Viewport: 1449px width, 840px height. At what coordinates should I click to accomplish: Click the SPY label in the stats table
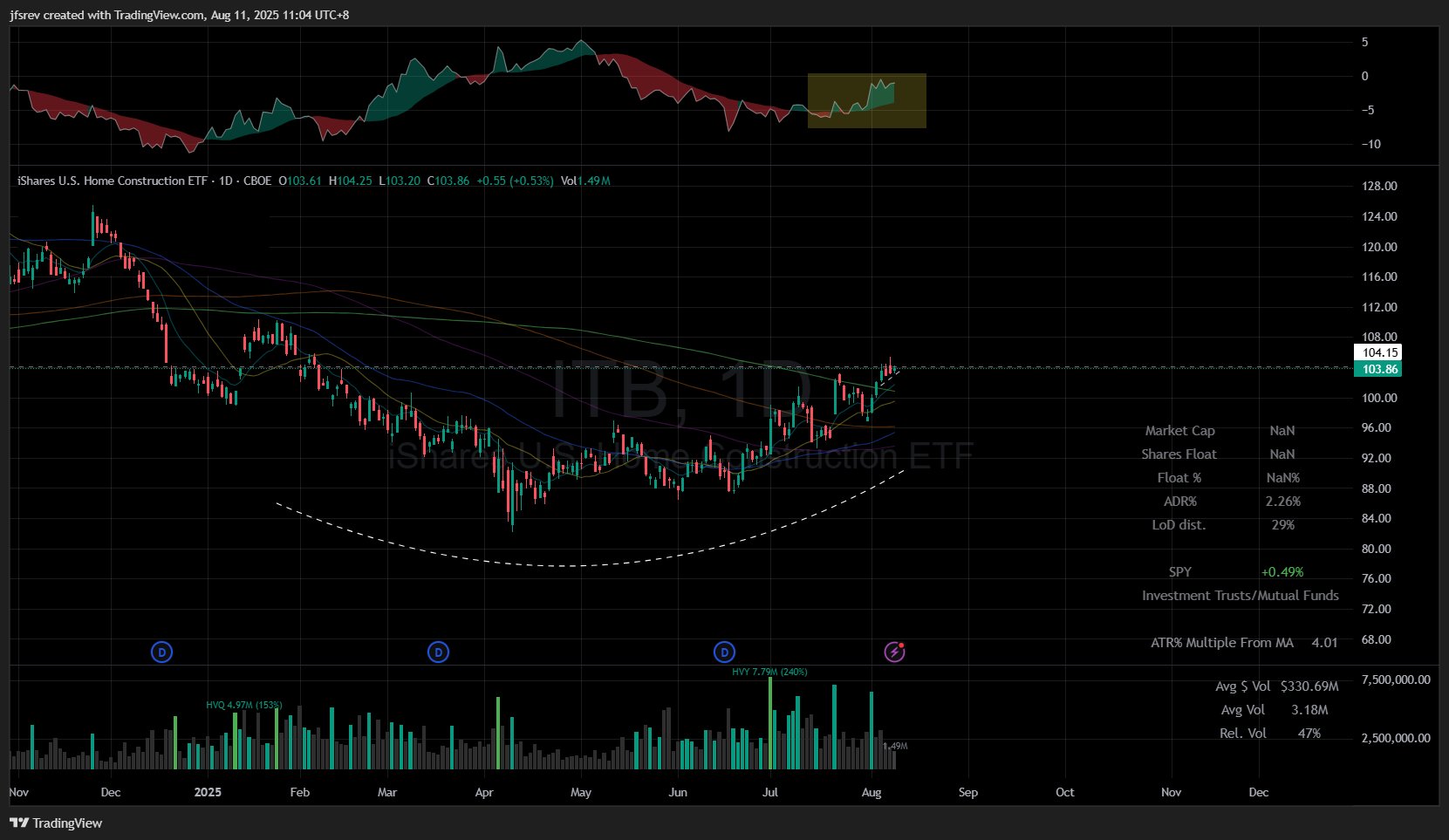1180,572
